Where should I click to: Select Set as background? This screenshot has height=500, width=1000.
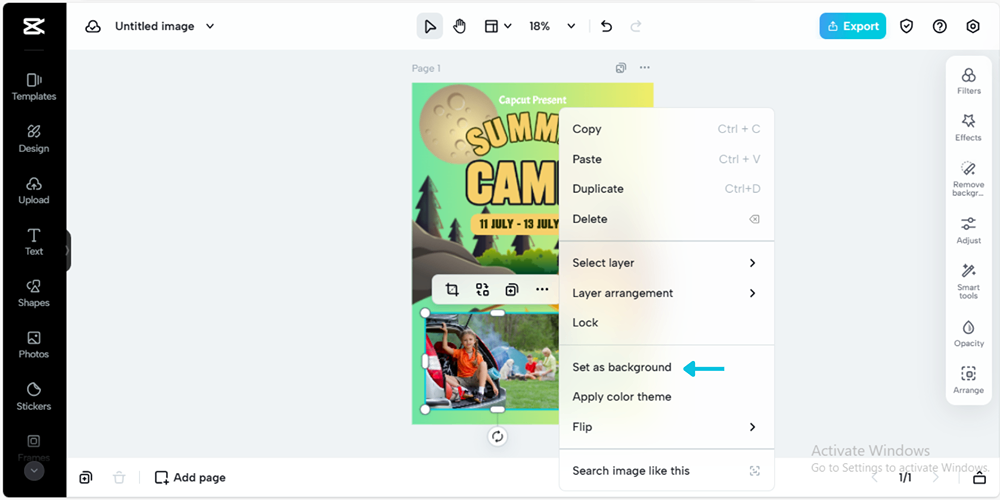(x=666, y=367)
